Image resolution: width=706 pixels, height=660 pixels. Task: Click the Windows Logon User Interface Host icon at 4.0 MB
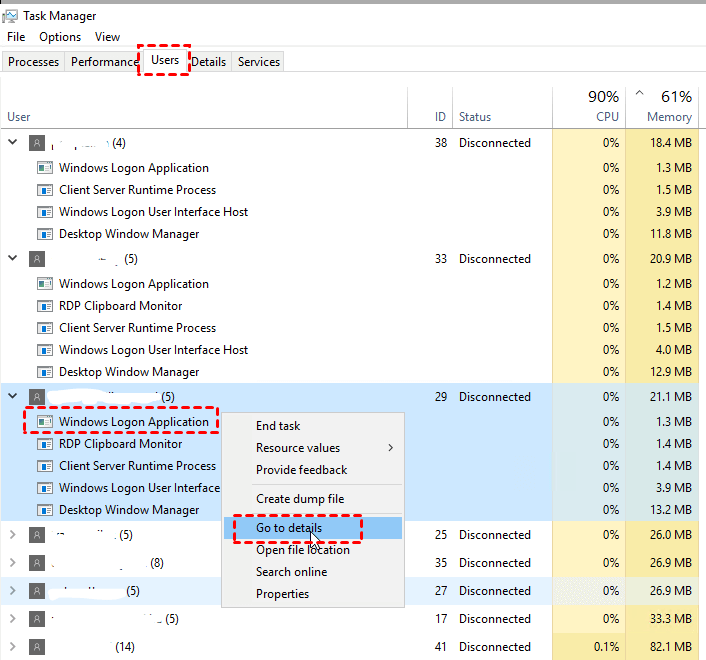pos(44,350)
